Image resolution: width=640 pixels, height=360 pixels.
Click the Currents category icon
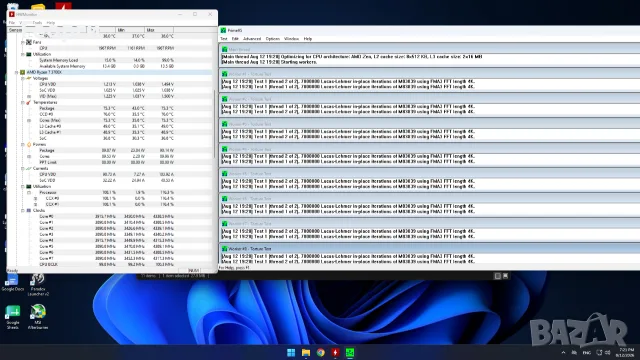[29, 168]
